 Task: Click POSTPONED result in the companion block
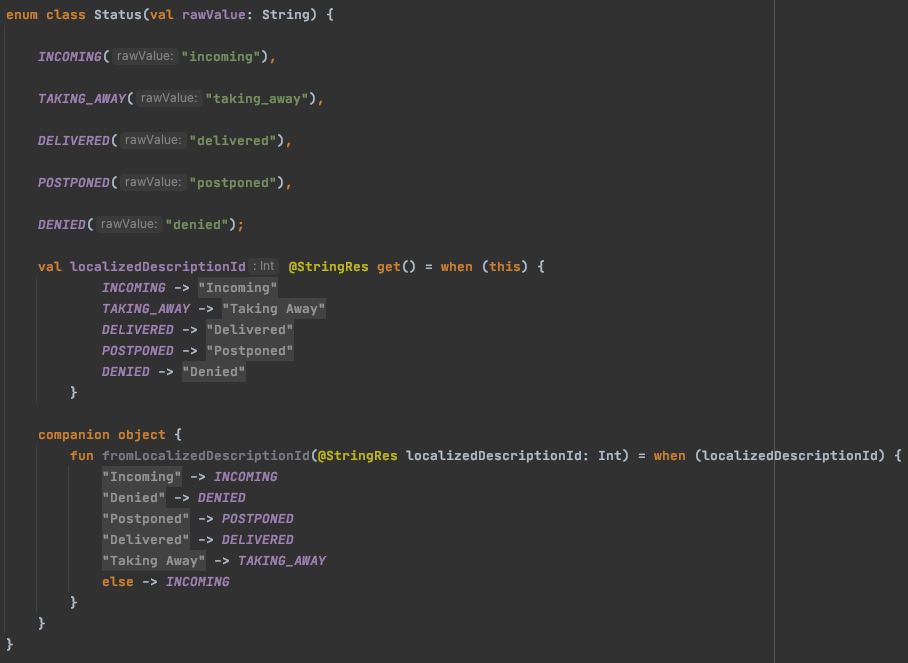[x=258, y=519]
